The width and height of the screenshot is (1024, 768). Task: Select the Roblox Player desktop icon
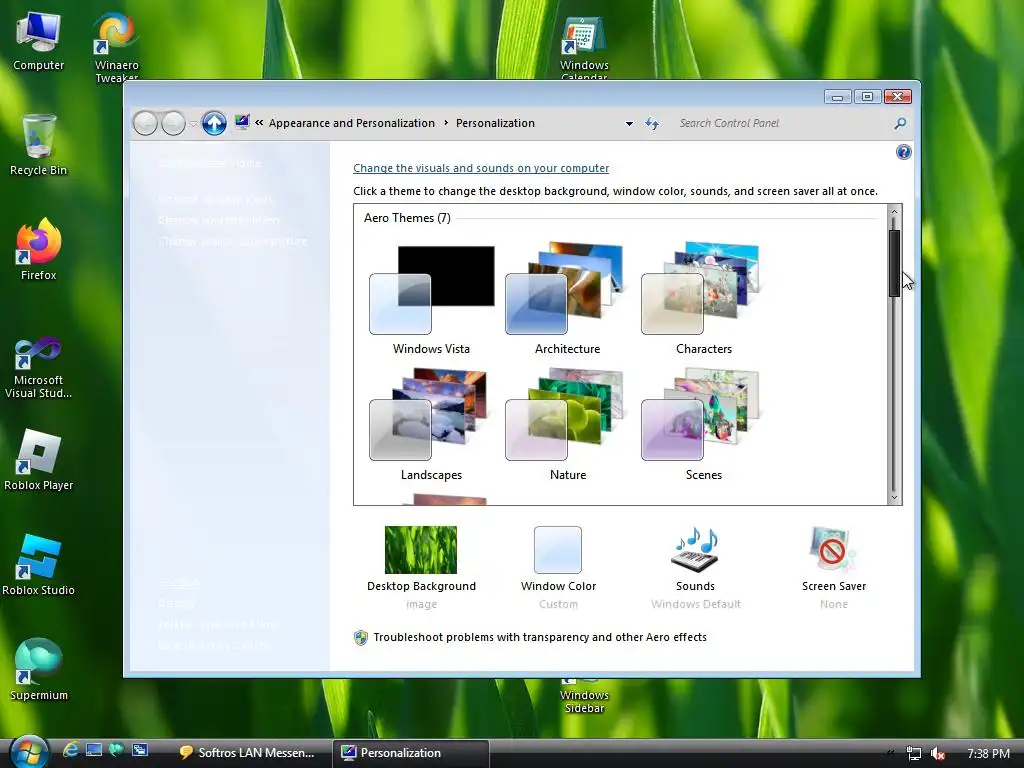39,460
